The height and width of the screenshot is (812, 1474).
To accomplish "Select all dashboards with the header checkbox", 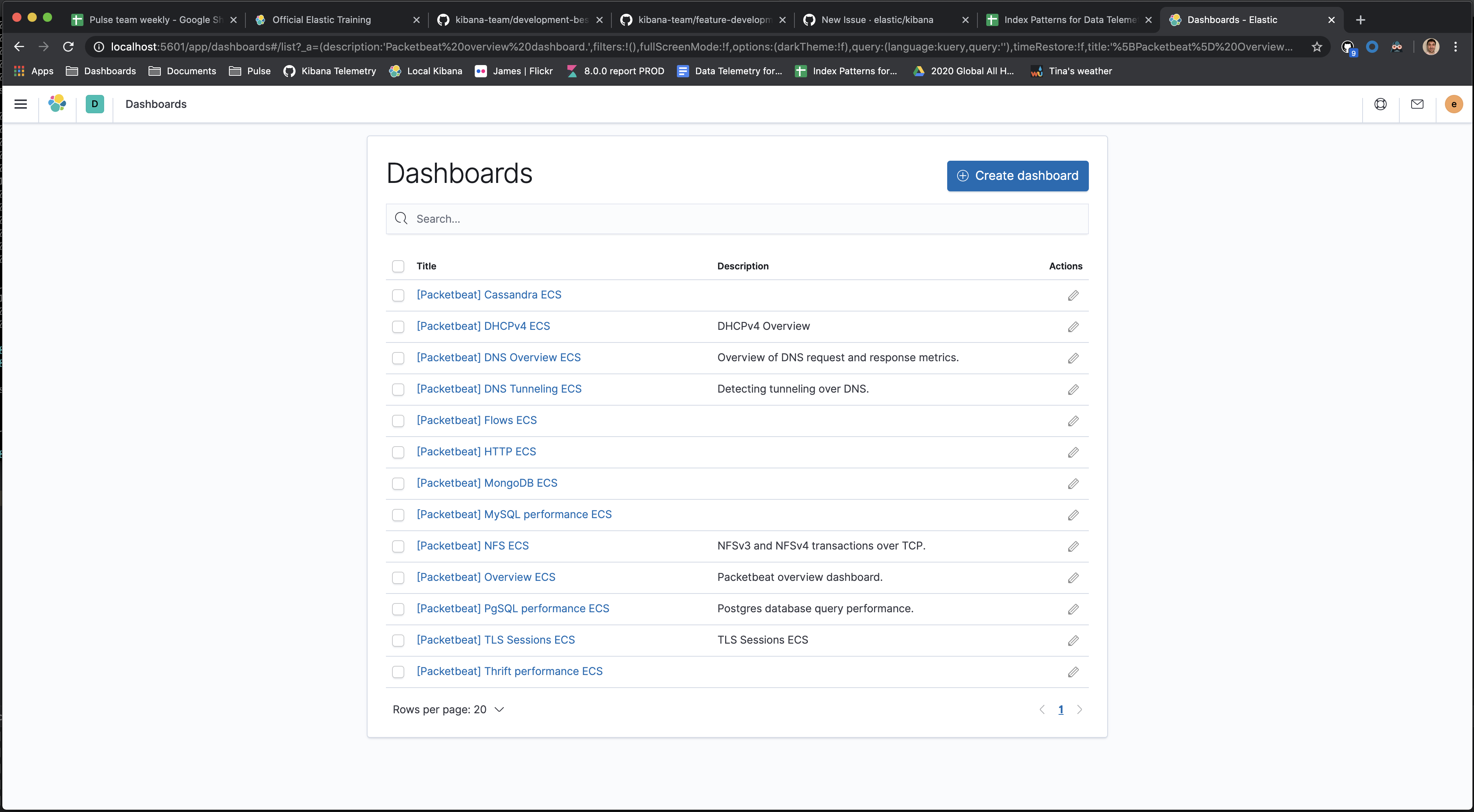I will [x=398, y=266].
